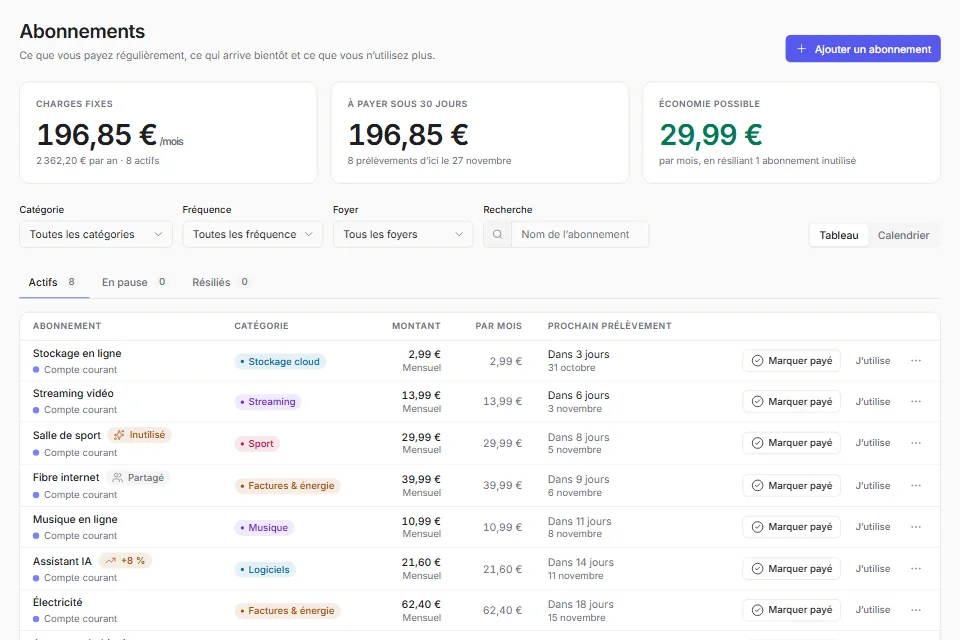960x640 pixels.
Task: Click the Inutilisé badge on Salle de sport
Action: point(140,435)
